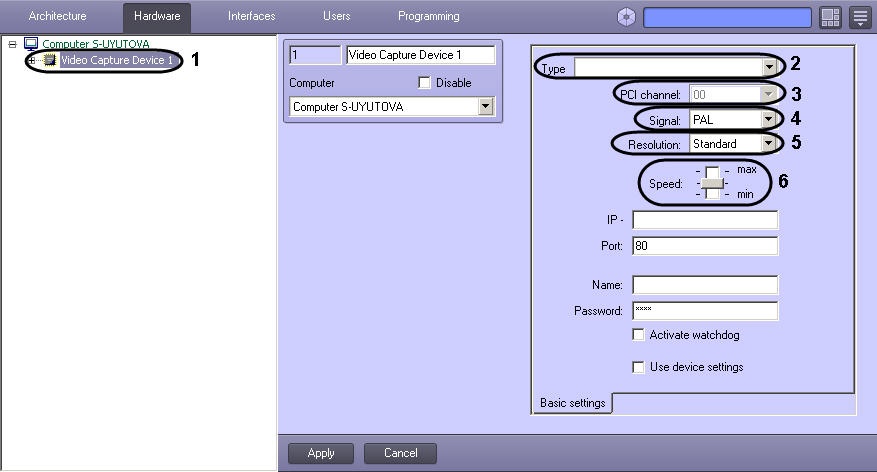Click the IP address field

[705, 220]
